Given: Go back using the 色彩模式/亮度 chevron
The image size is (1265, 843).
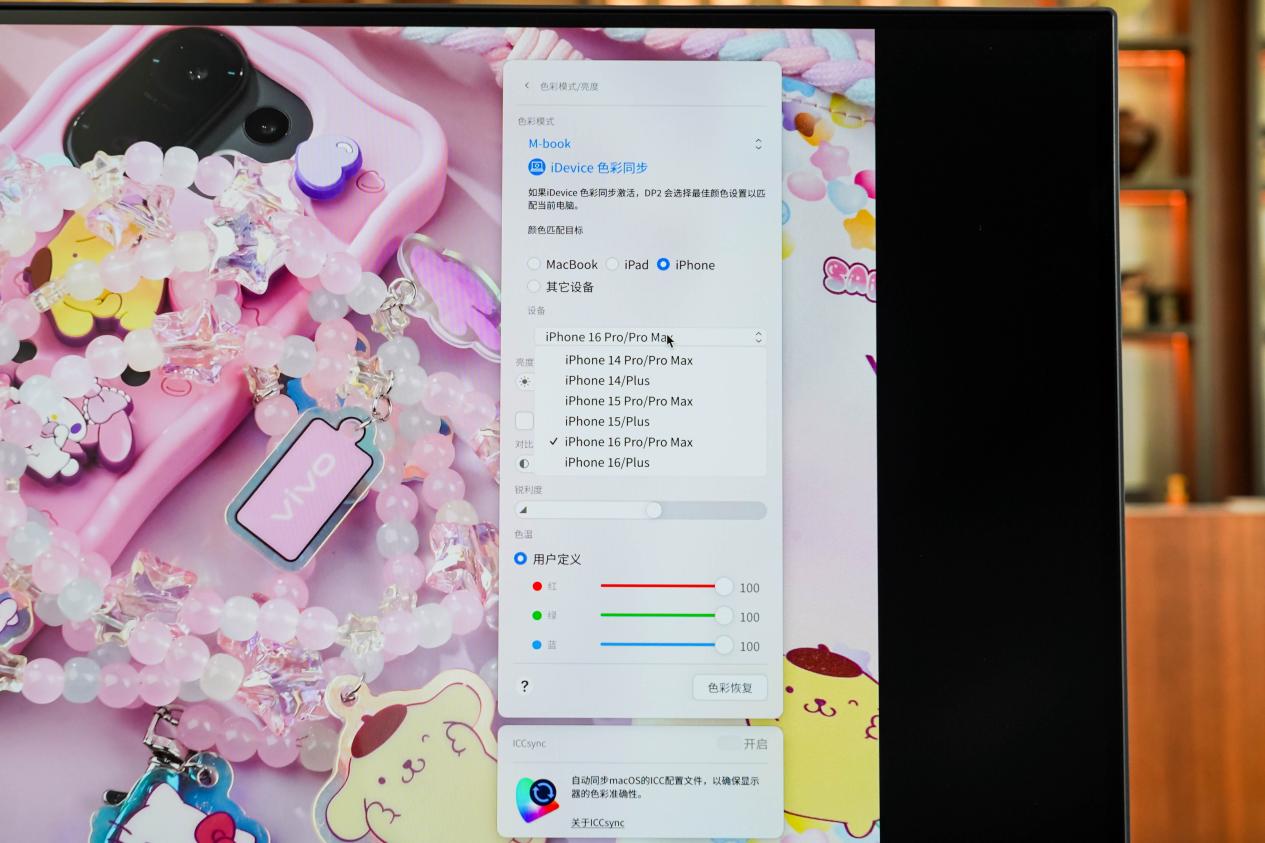Looking at the screenshot, I should point(527,86).
